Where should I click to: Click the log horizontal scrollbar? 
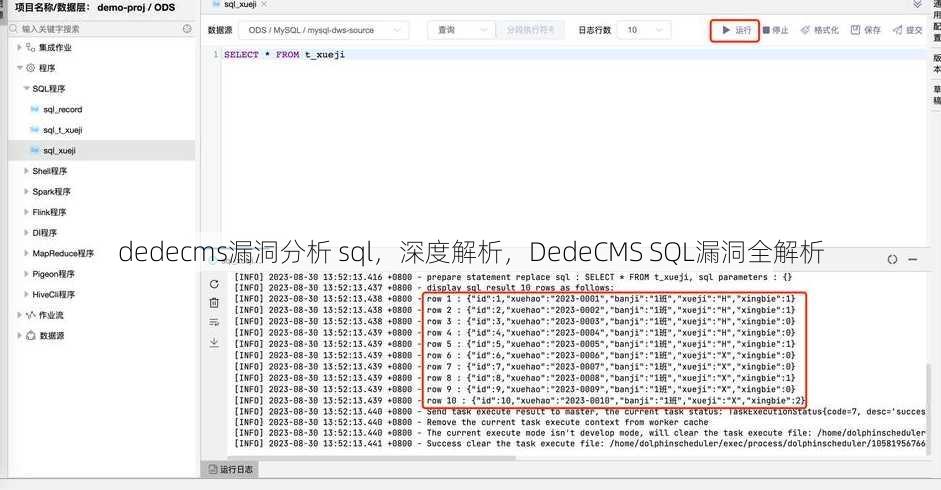coord(371,458)
